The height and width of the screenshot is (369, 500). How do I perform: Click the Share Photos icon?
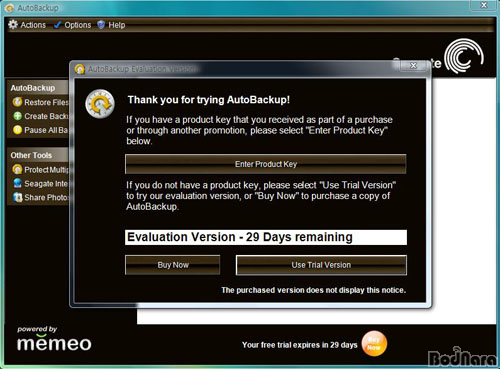[17, 197]
